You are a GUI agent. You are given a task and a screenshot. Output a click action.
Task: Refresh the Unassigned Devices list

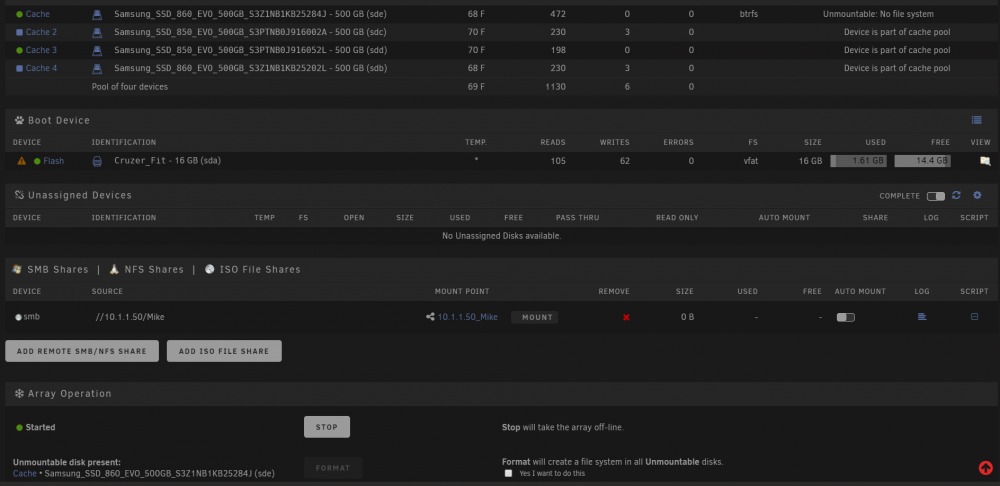(x=956, y=195)
